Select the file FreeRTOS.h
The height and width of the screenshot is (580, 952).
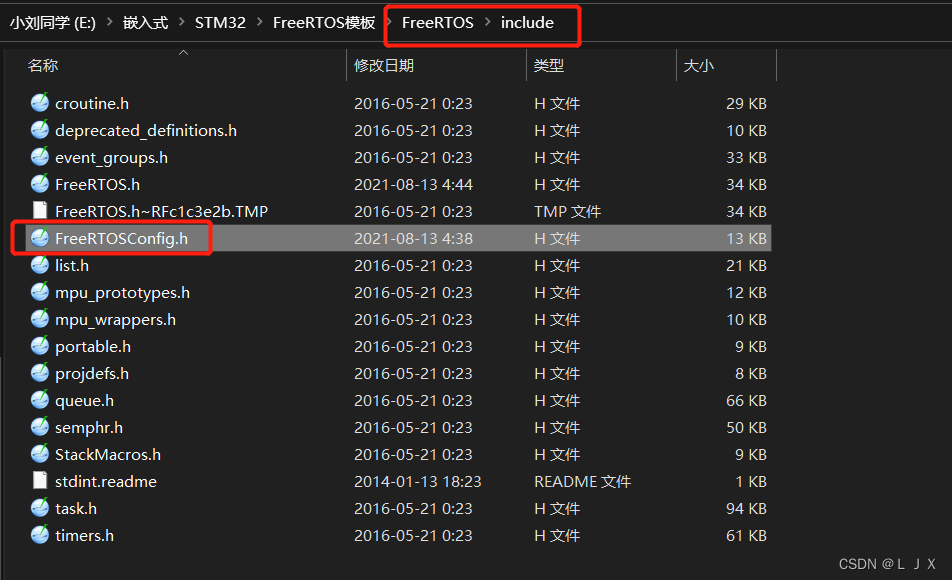click(x=97, y=184)
